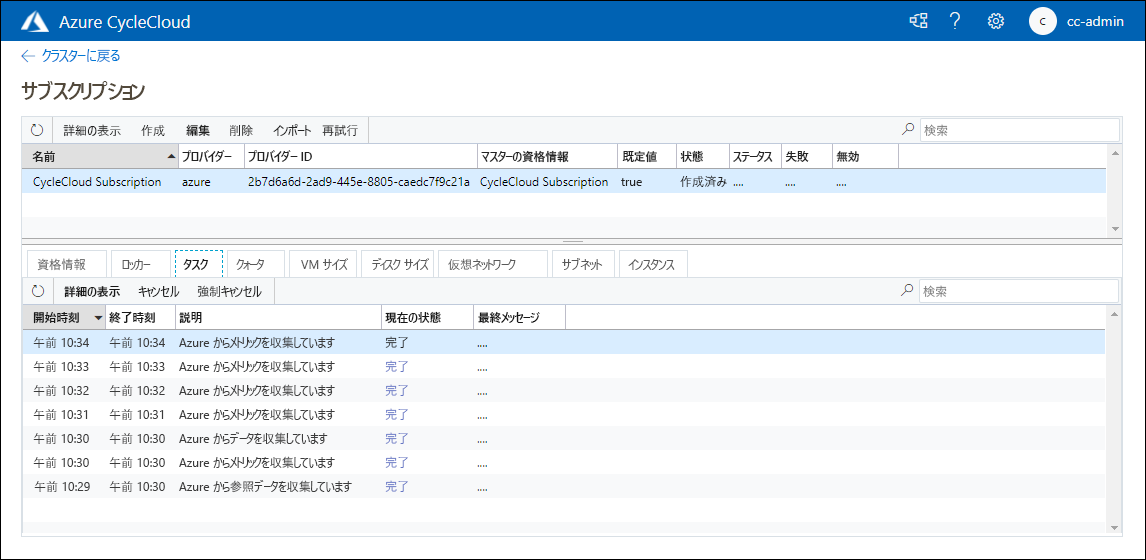Open the ディスク サイズ tab
This screenshot has width=1146, height=560.
[399, 265]
